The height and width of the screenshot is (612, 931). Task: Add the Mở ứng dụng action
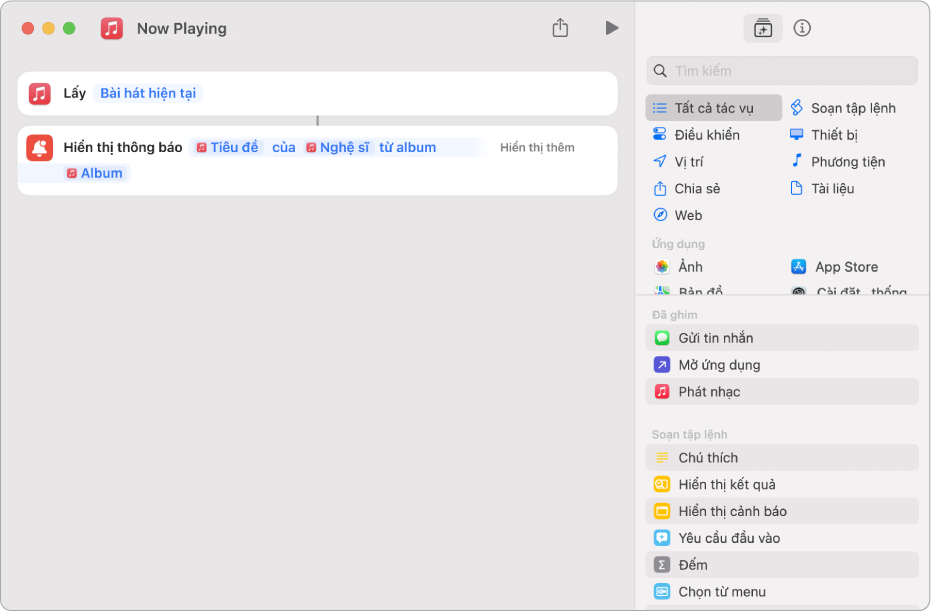(x=781, y=364)
